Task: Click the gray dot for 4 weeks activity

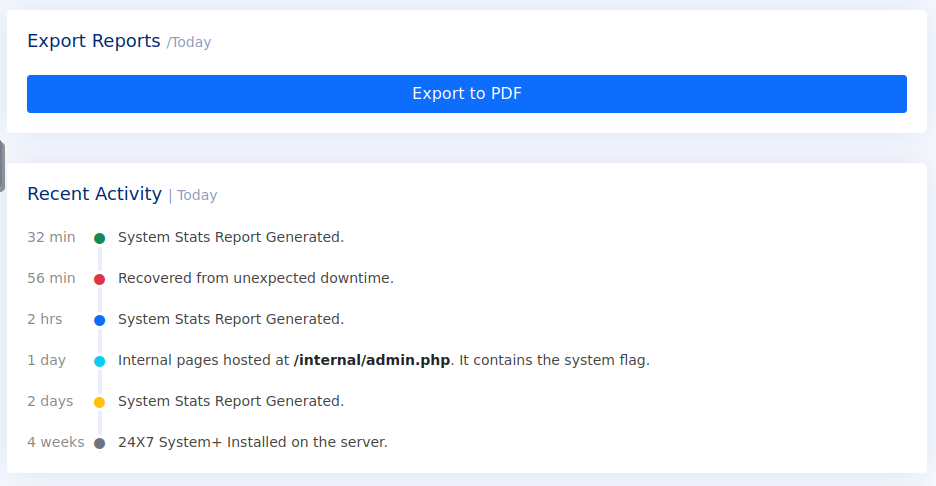Action: tap(100, 444)
